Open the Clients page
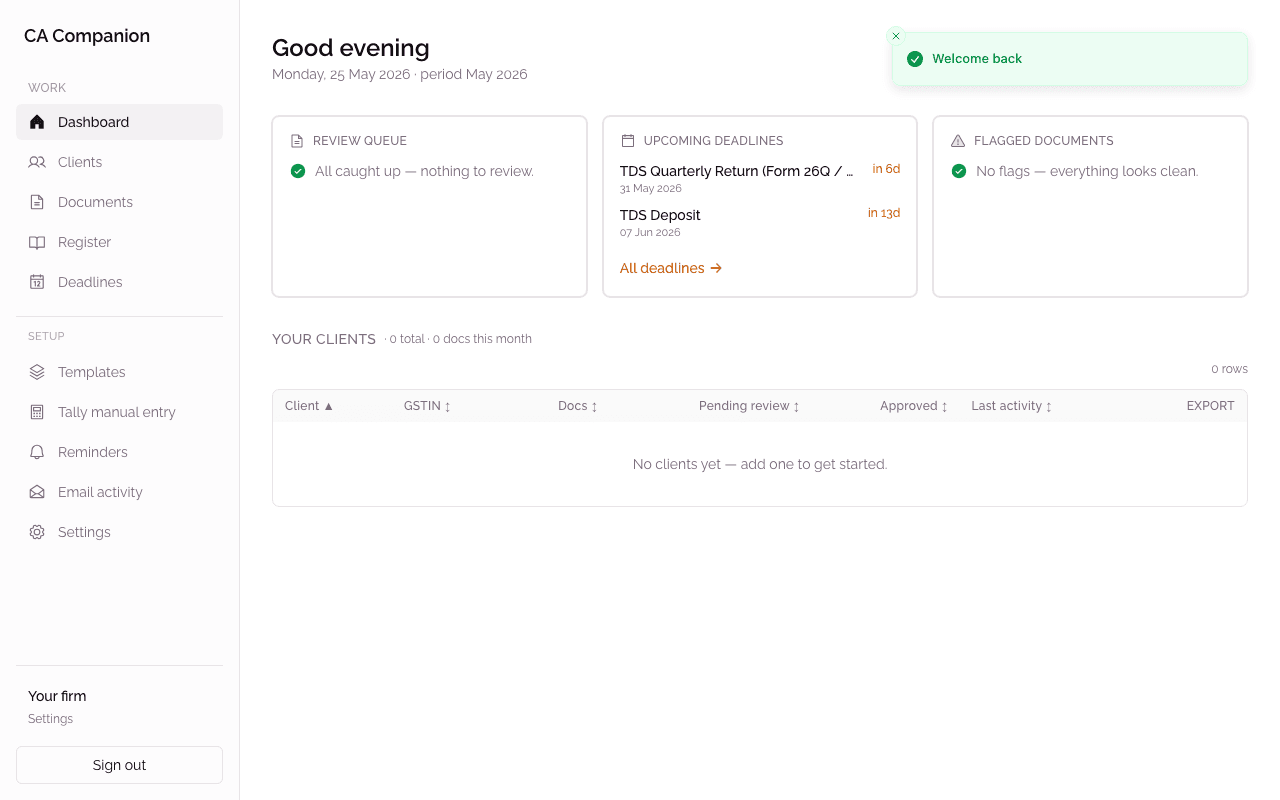Screen dimensions: 1280x800 (119, 162)
